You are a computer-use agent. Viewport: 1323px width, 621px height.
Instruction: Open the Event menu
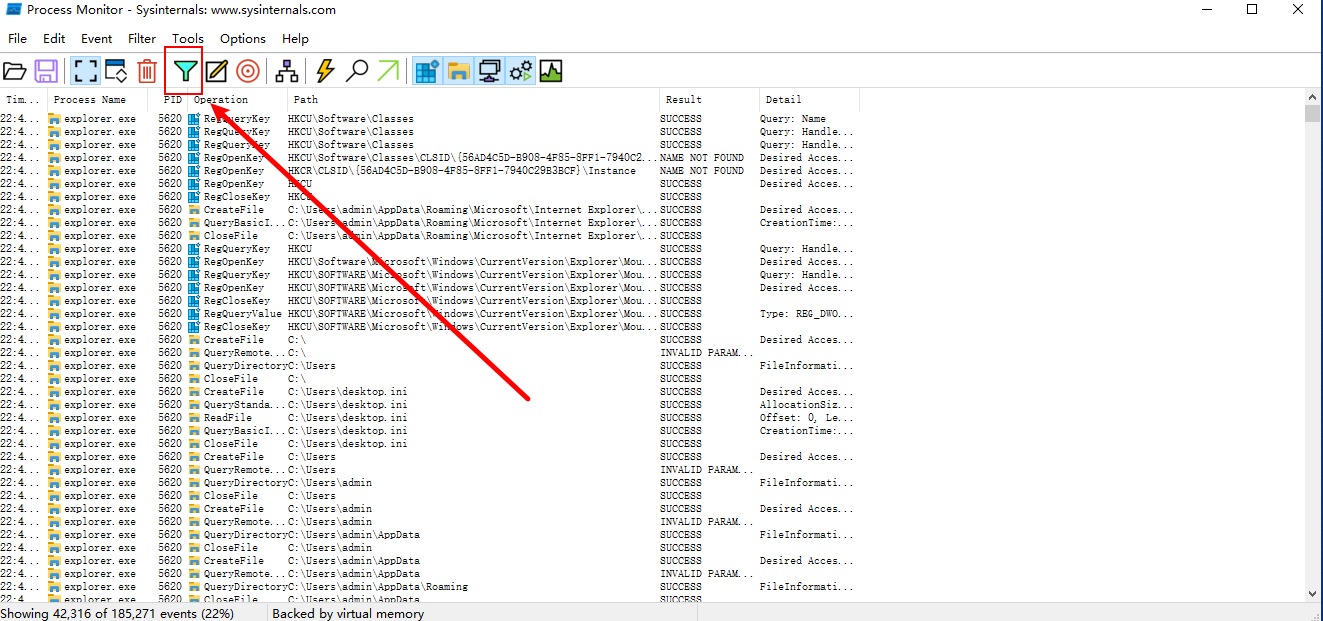(97, 39)
